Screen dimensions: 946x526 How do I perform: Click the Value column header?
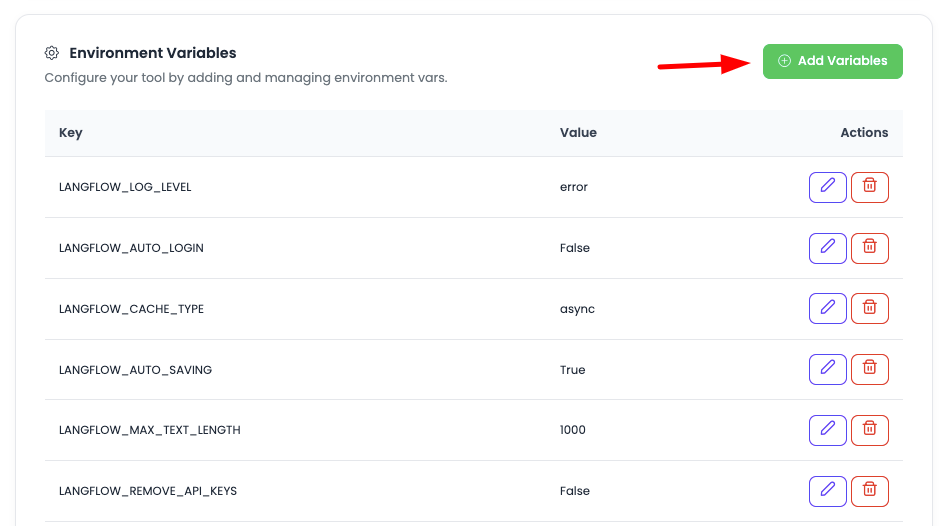tap(578, 133)
